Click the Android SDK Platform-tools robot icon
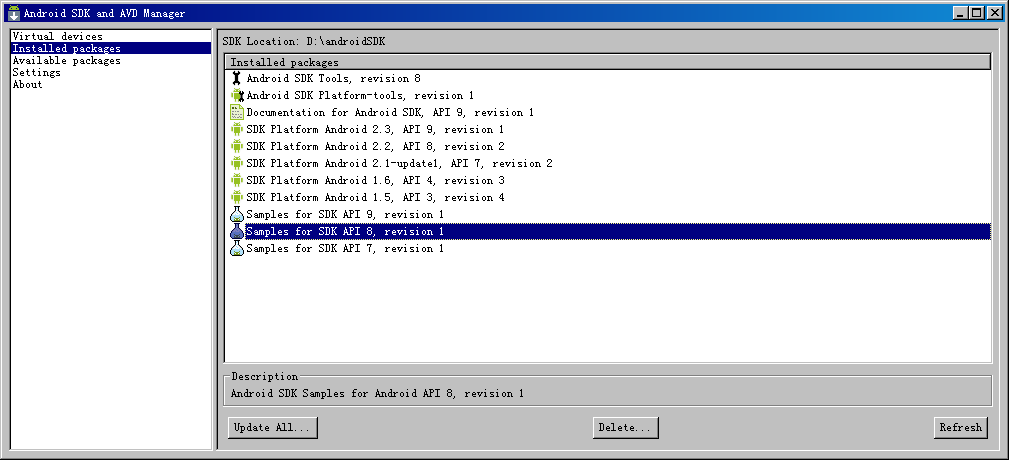1009x460 pixels. [237, 95]
